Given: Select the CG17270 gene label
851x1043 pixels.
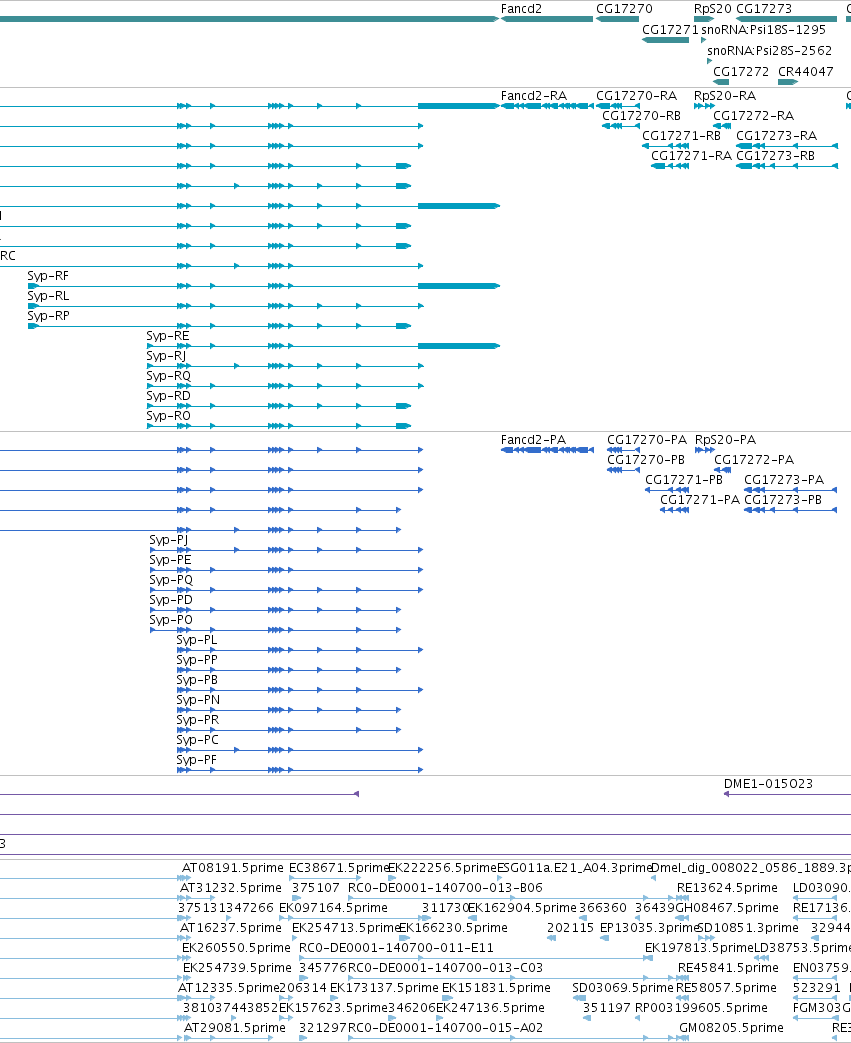Looking at the screenshot, I should [x=624, y=9].
